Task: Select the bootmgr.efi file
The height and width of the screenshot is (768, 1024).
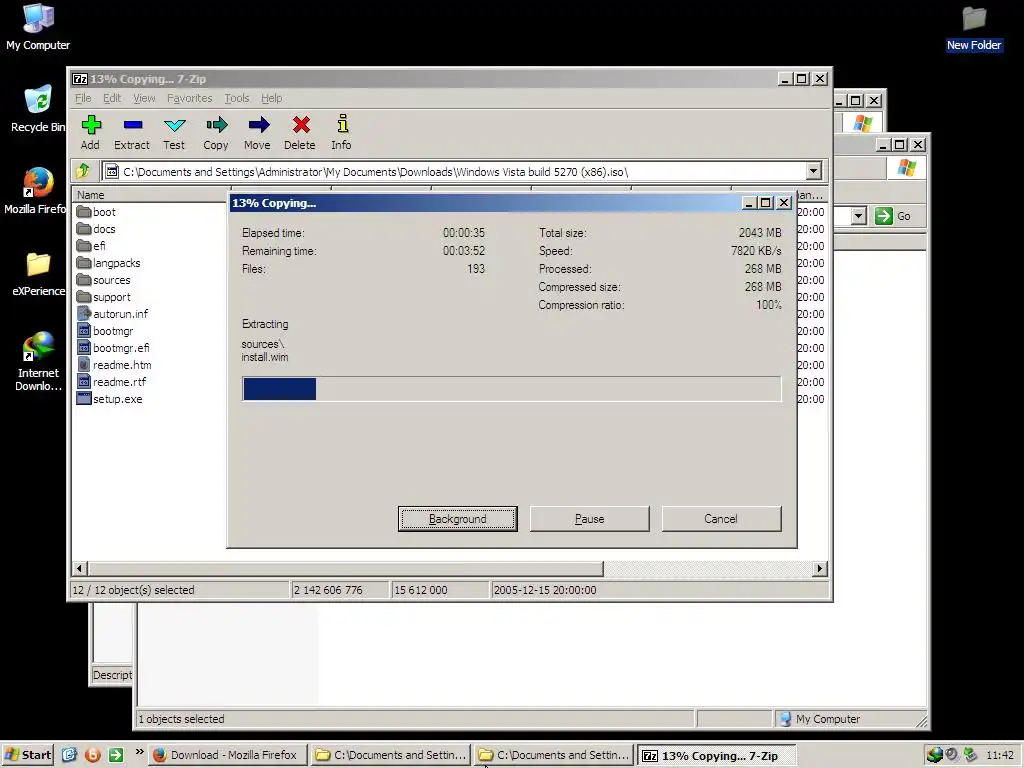Action: point(113,347)
